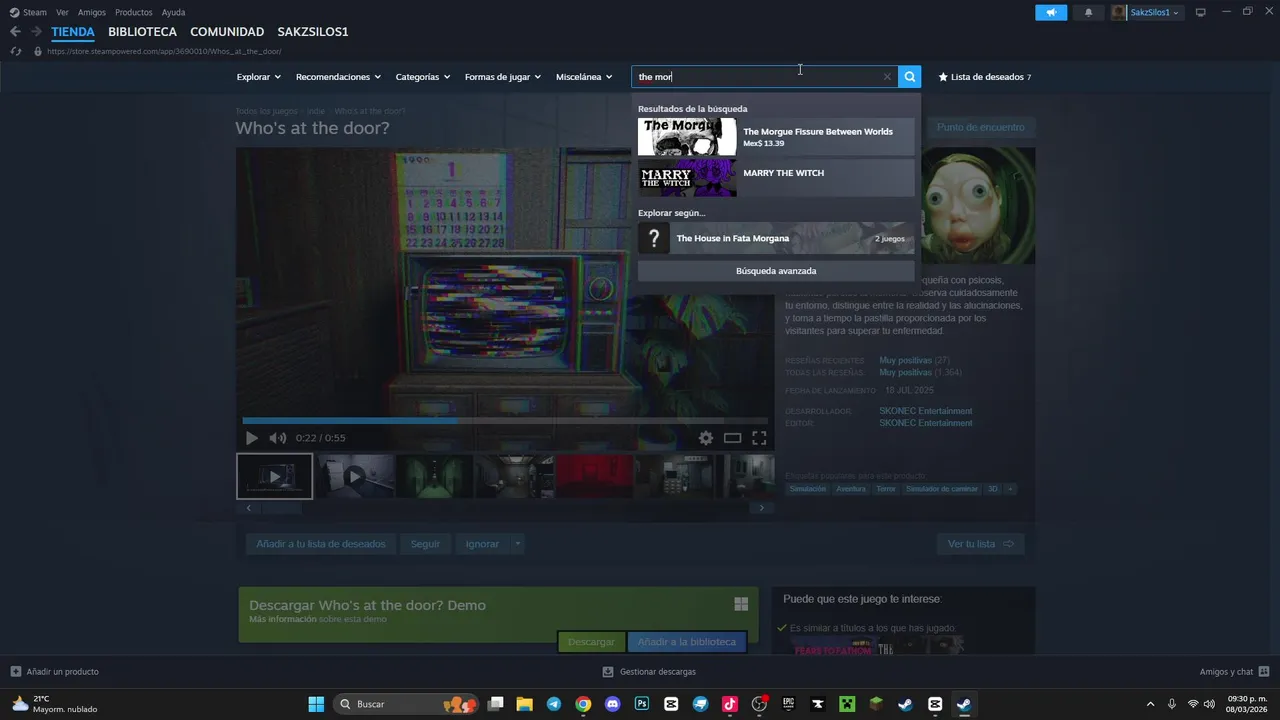Click the Seguir button

pos(425,544)
